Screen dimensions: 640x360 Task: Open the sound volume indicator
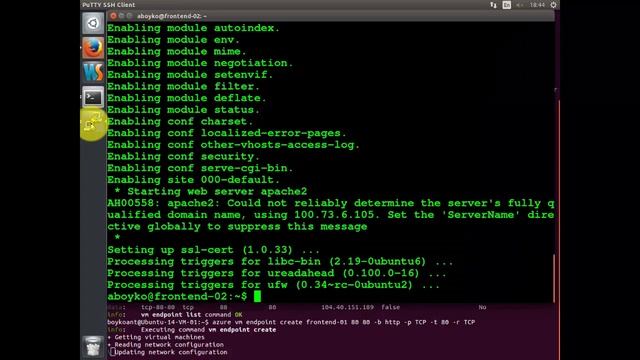[x=520, y=5]
